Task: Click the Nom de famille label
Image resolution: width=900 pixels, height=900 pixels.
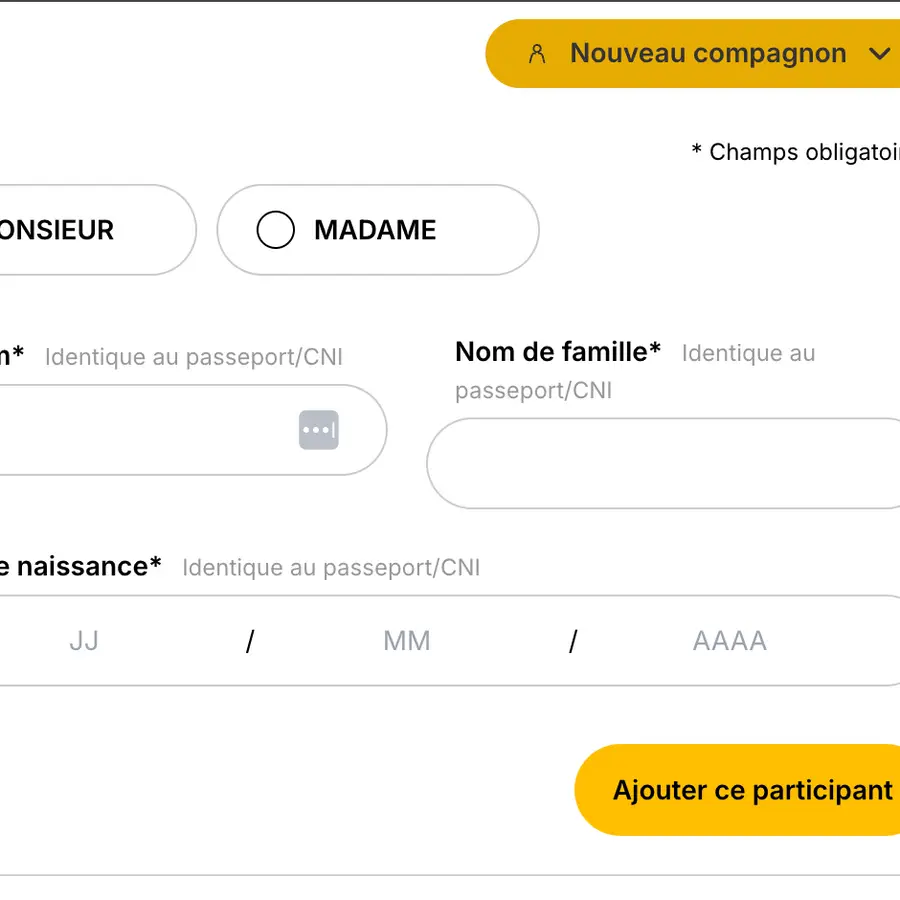Action: pyautogui.click(x=558, y=352)
